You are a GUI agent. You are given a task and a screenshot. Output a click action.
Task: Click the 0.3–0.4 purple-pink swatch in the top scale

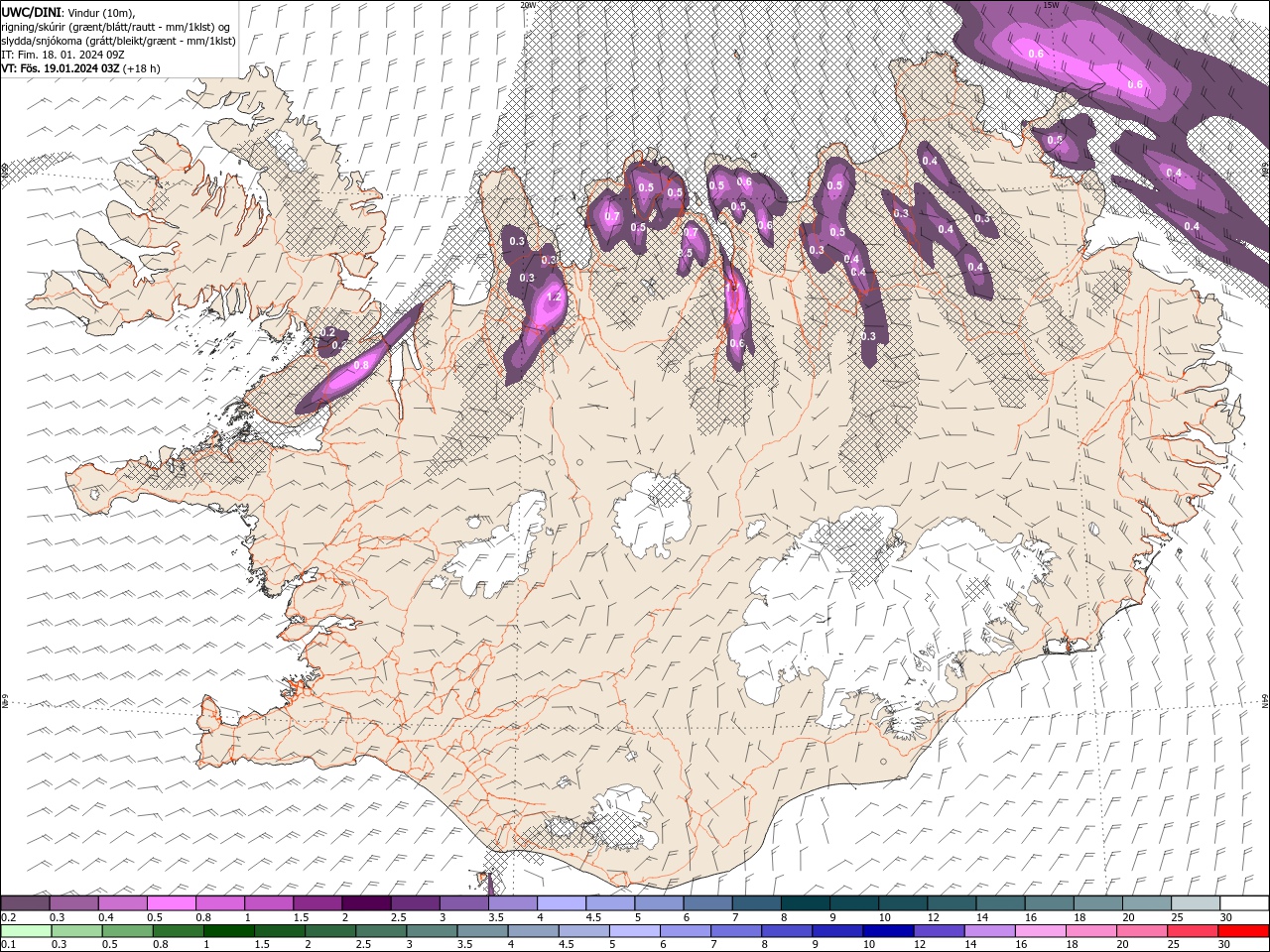click(x=73, y=903)
